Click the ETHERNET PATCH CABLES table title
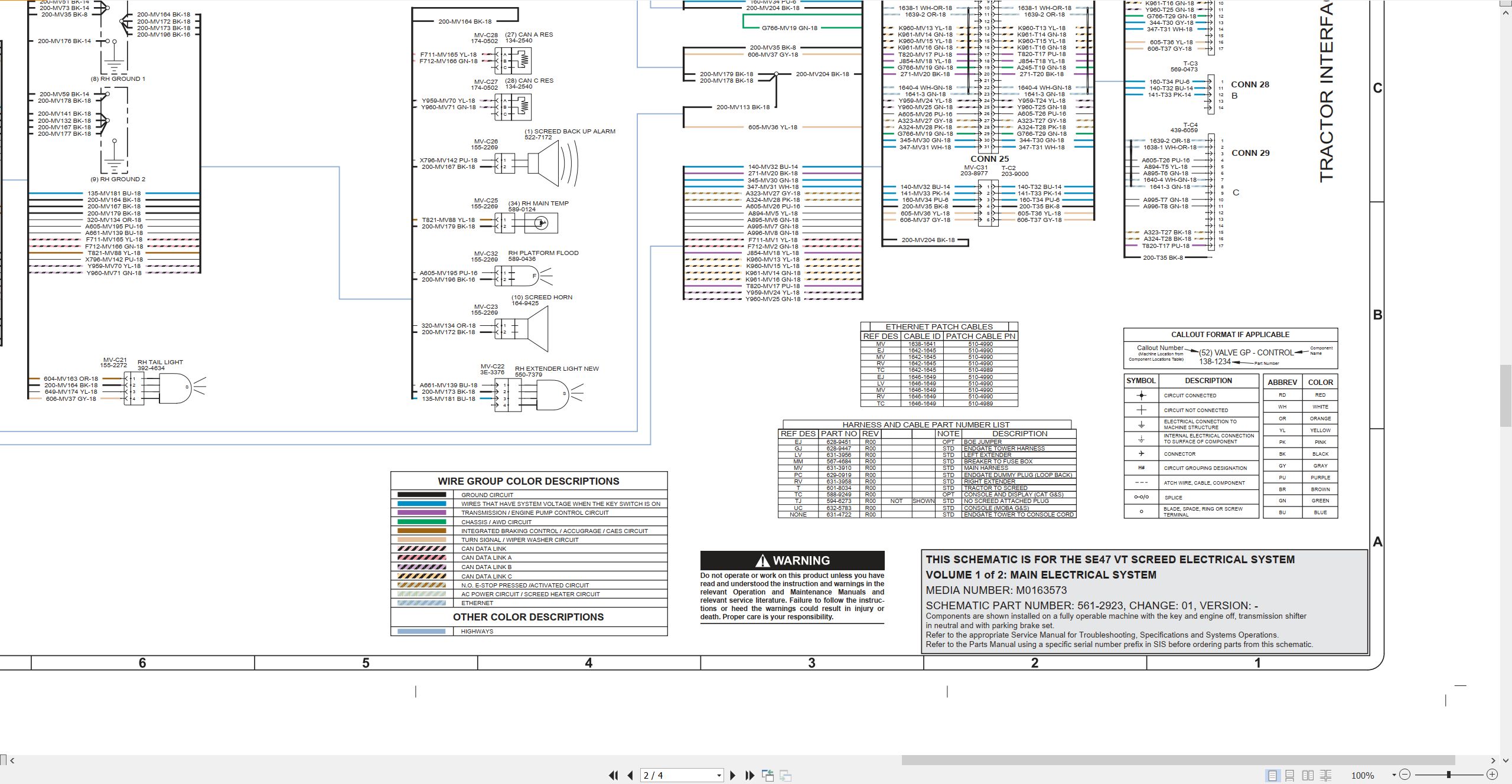Viewport: 1512px width, 784px height. pos(939,326)
